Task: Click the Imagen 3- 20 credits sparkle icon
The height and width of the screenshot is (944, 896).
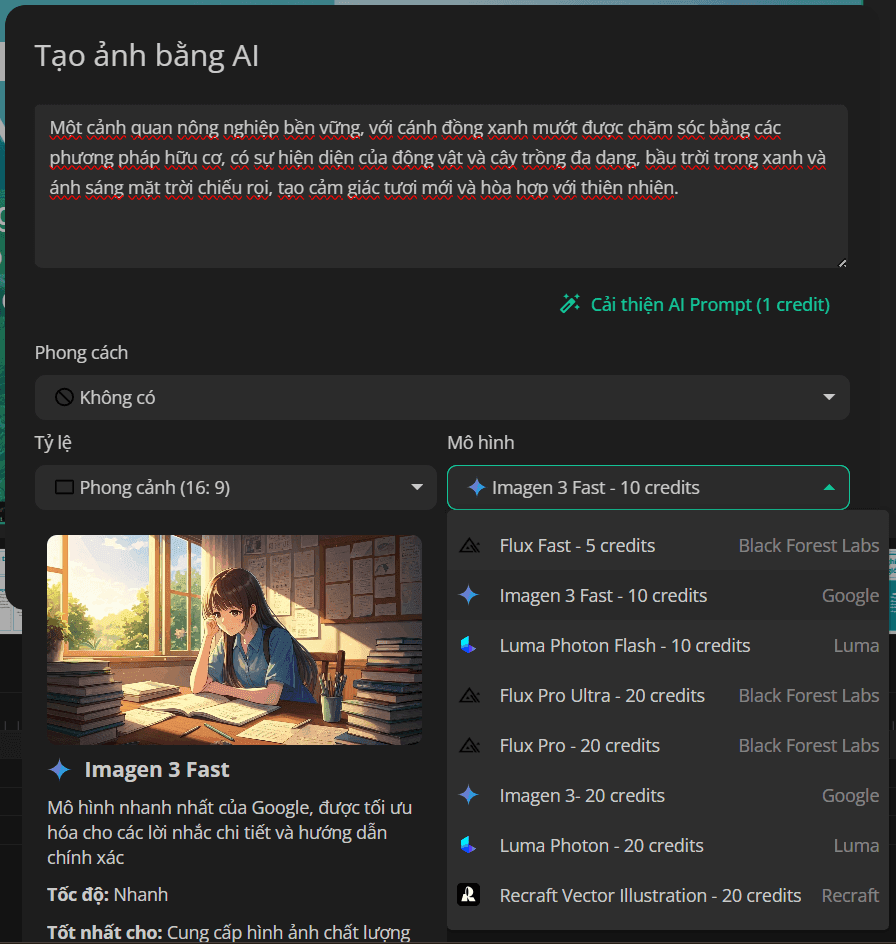Action: [469, 795]
